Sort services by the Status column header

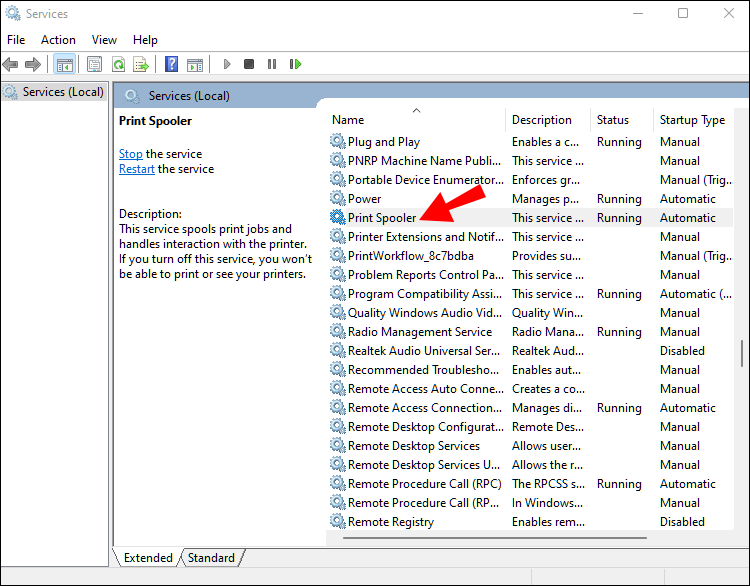(x=613, y=120)
